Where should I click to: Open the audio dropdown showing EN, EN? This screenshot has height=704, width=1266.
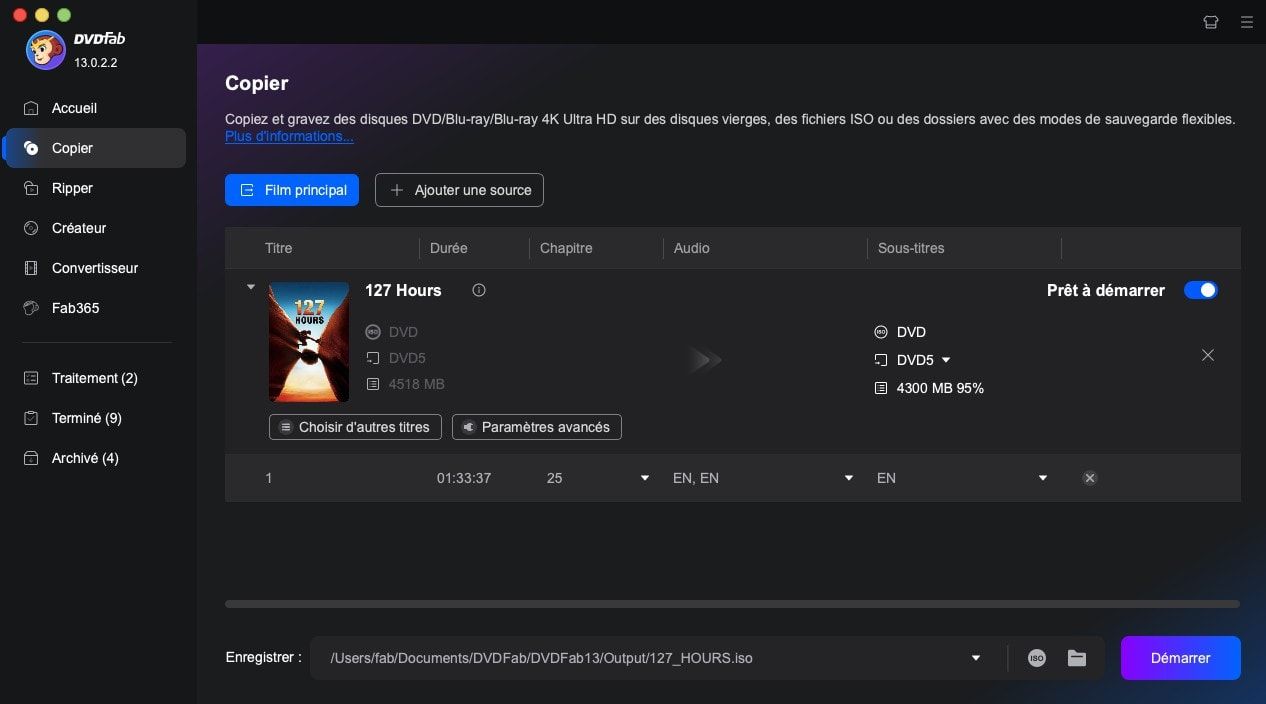point(849,478)
